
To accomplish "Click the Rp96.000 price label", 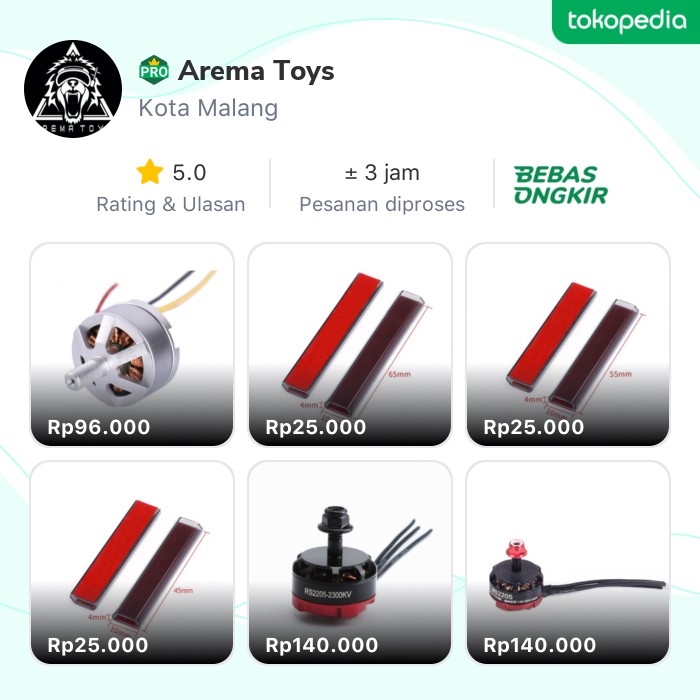I will pos(99,427).
